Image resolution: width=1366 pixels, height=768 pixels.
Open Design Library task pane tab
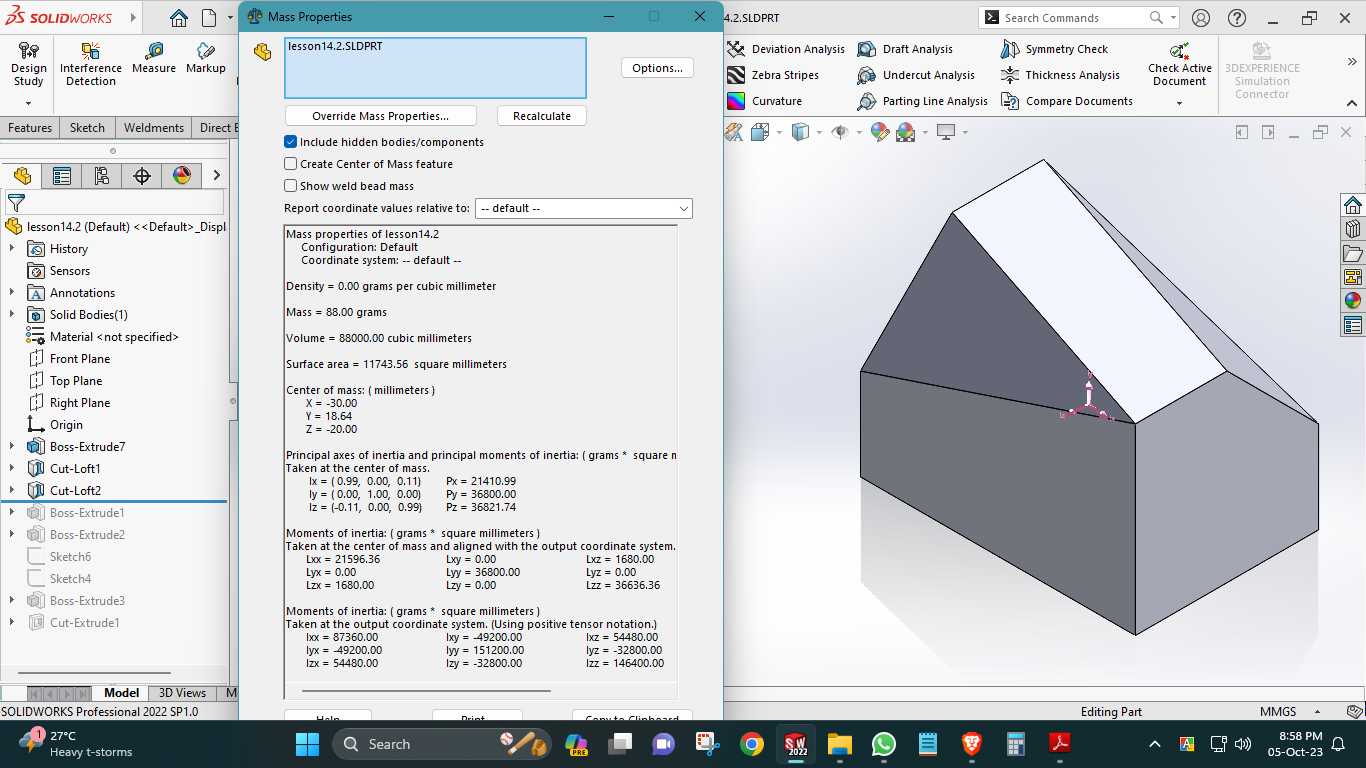[1353, 229]
